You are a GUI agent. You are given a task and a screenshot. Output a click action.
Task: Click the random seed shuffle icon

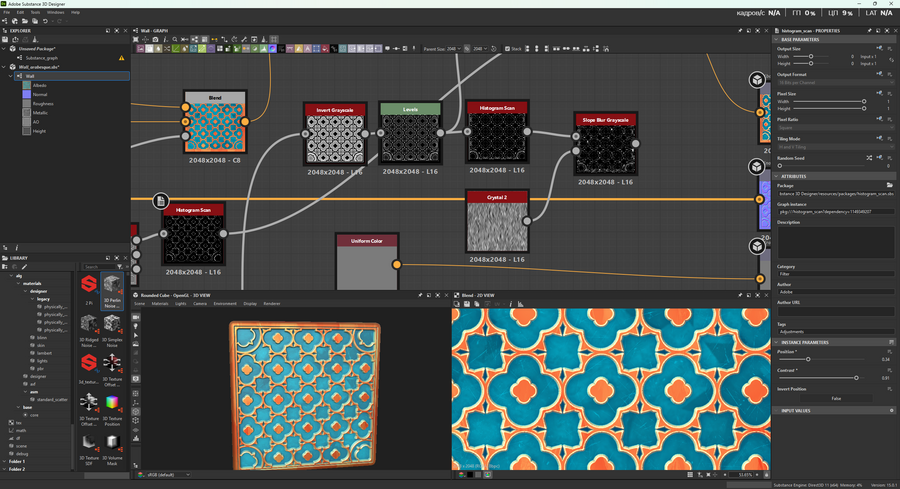click(868, 158)
